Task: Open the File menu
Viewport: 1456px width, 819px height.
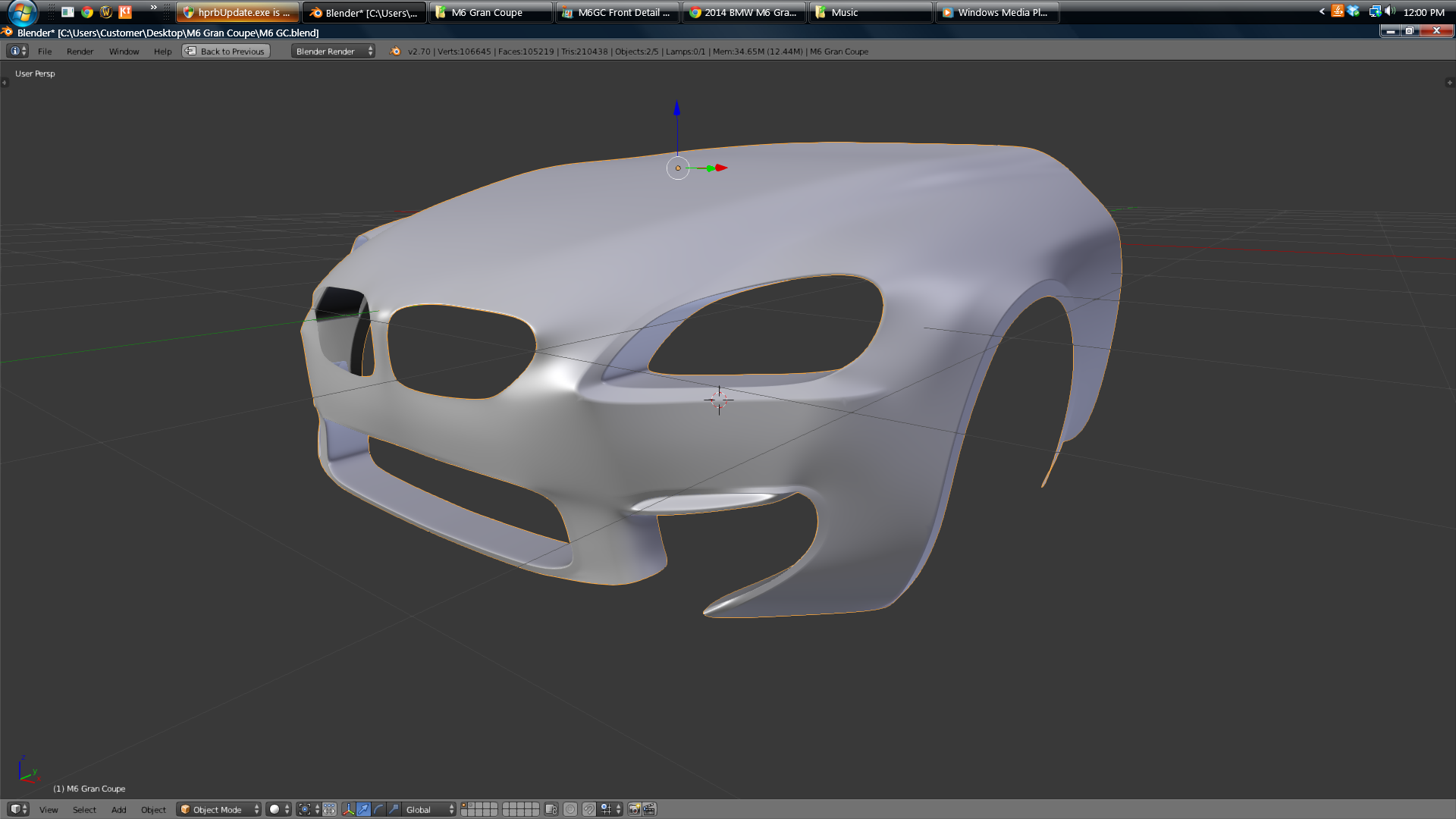Action: (x=45, y=52)
